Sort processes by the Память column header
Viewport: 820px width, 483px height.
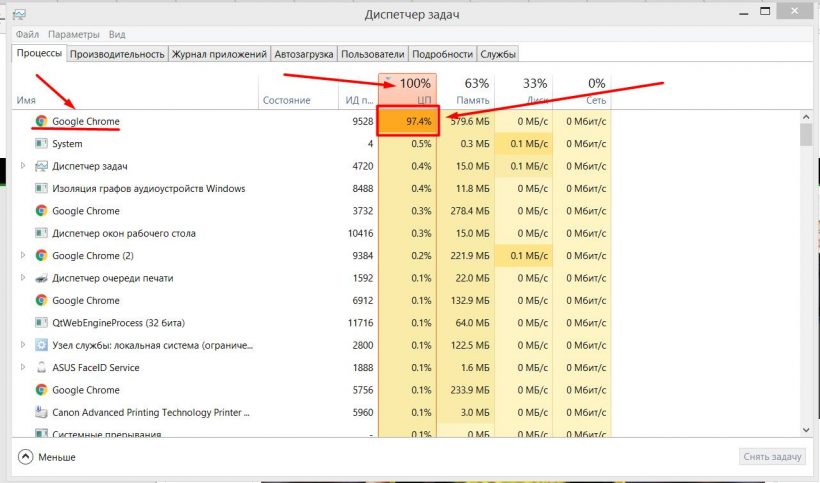click(x=472, y=100)
